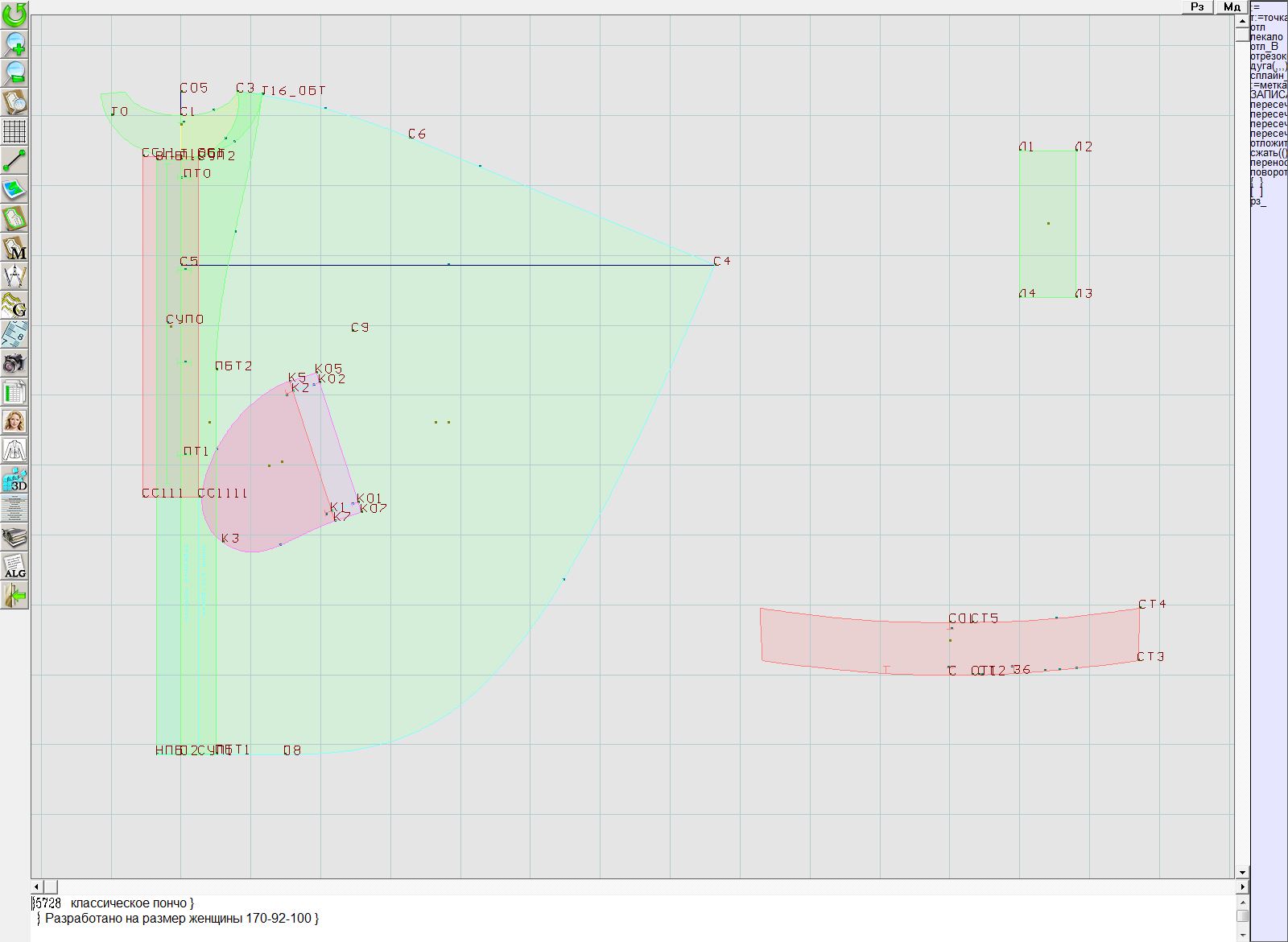The height and width of the screenshot is (942, 1288).
Task: Choose 'ЗАПИСАТЬ' entry in the command list
Action: (x=1268, y=95)
